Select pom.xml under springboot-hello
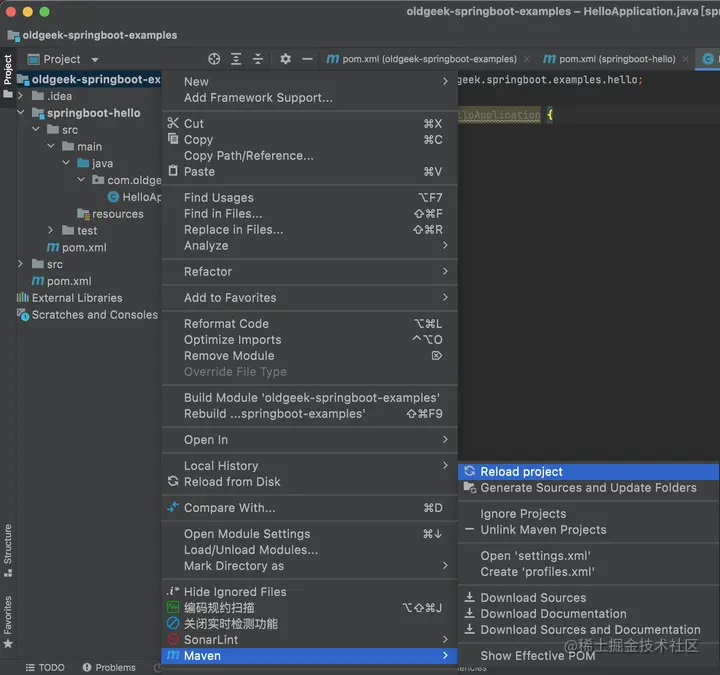The image size is (720, 675). click(76, 247)
